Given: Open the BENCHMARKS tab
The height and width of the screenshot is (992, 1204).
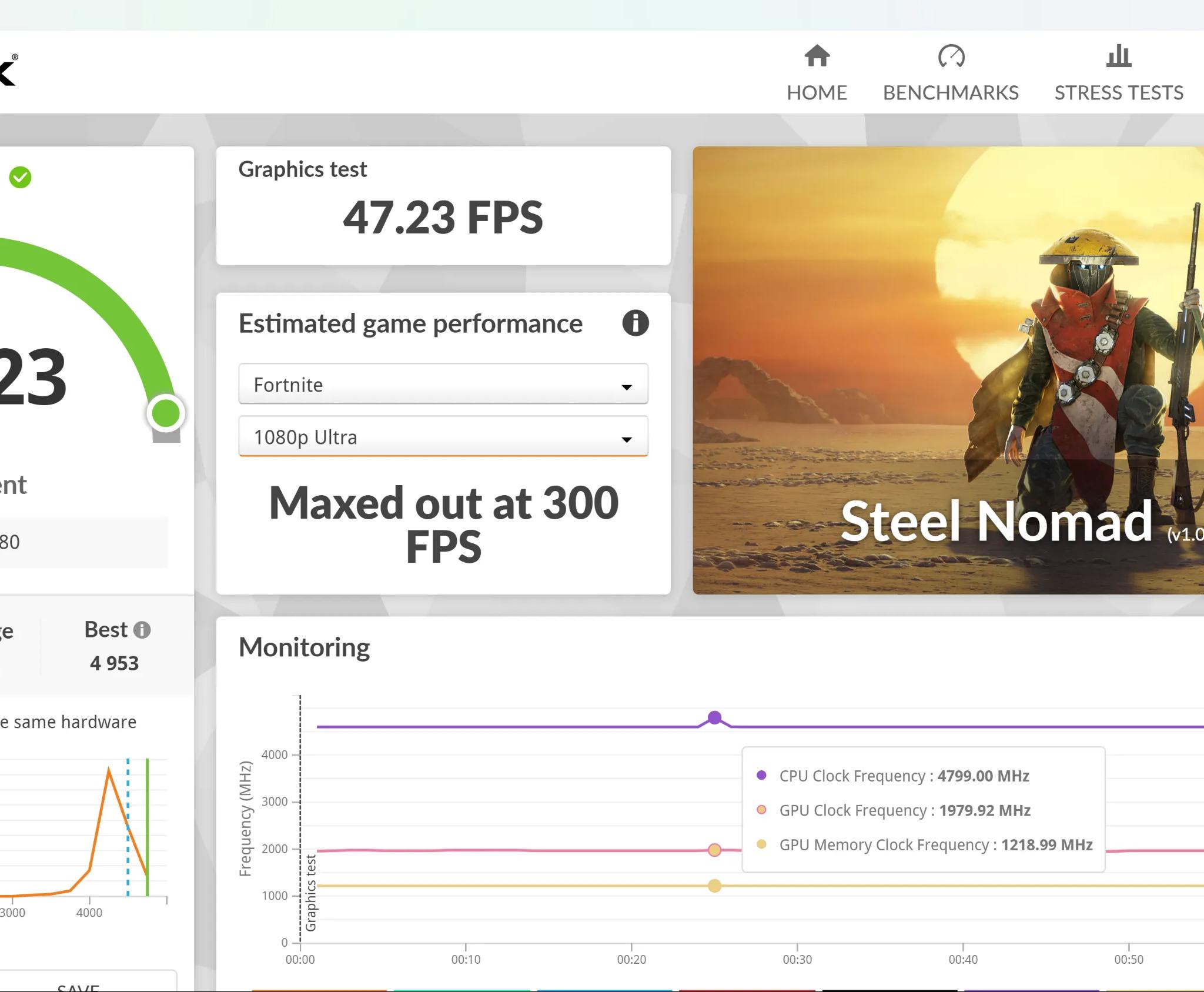Looking at the screenshot, I should 951,73.
